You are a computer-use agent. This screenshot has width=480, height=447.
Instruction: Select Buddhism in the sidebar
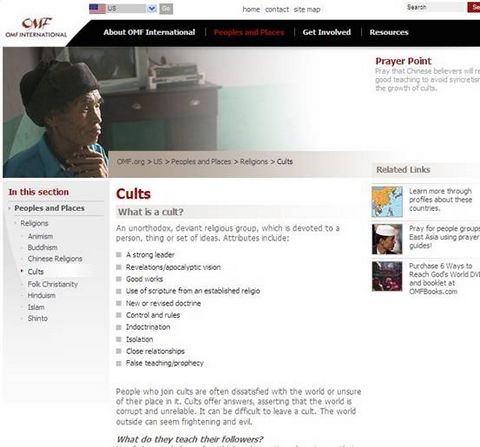pyautogui.click(x=43, y=247)
